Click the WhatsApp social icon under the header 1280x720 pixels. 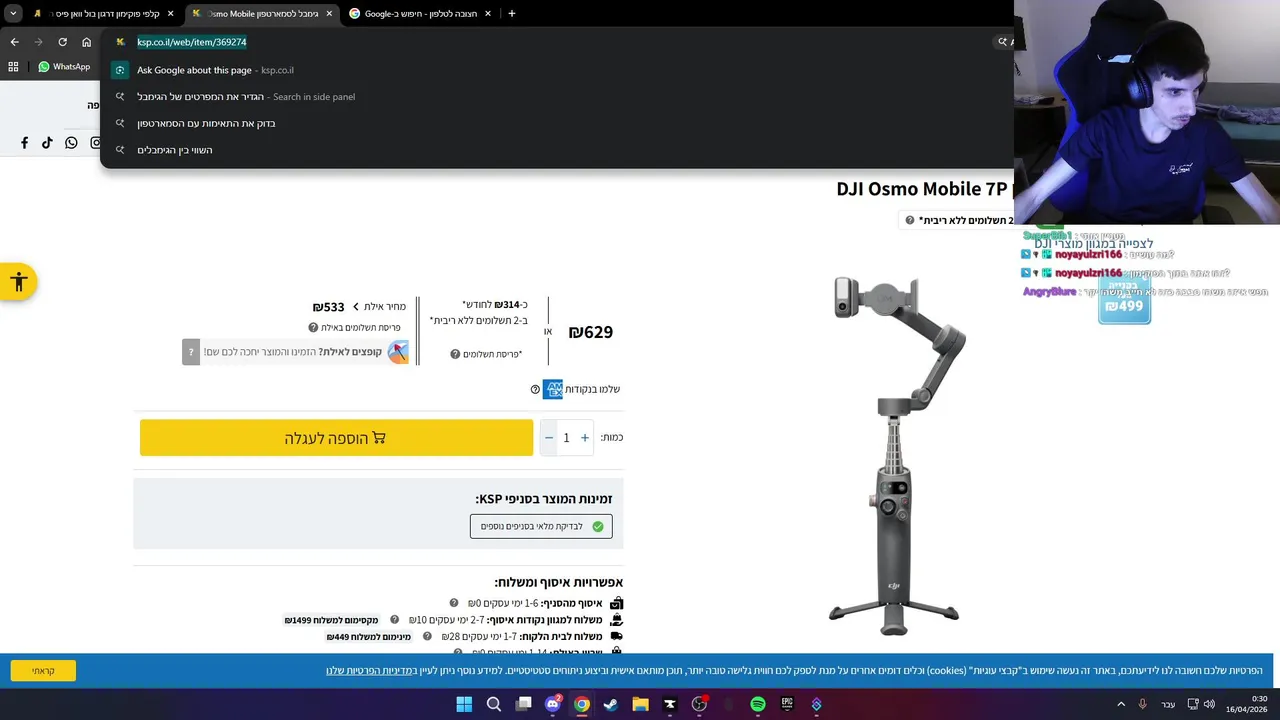[x=71, y=143]
